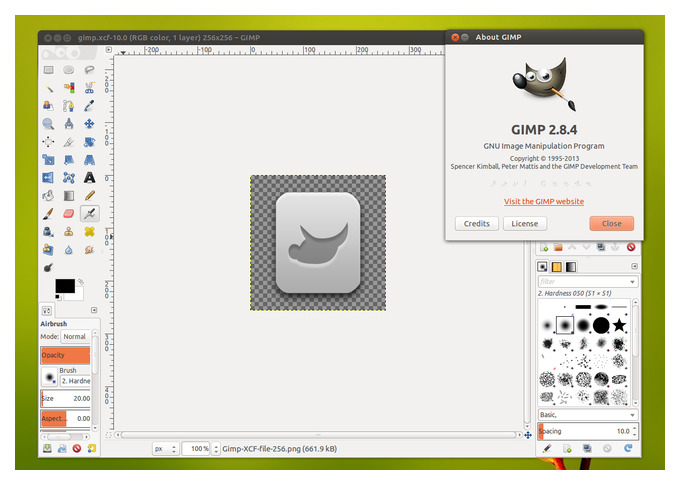
Task: Select the Rectangle Select tool
Action: click(49, 70)
